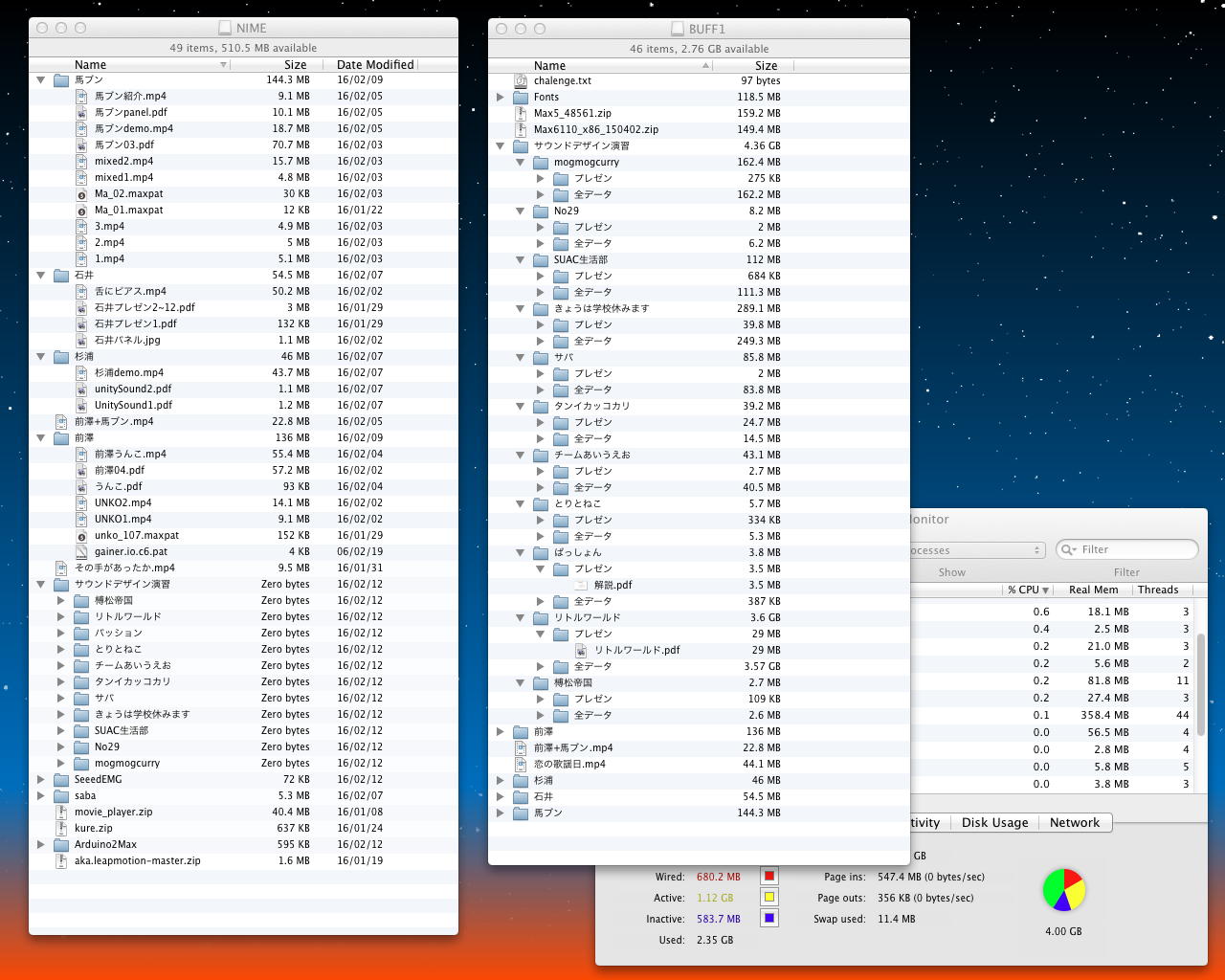Click the 馬ブン紹介.mp4 file icon in NIME

click(x=81, y=96)
